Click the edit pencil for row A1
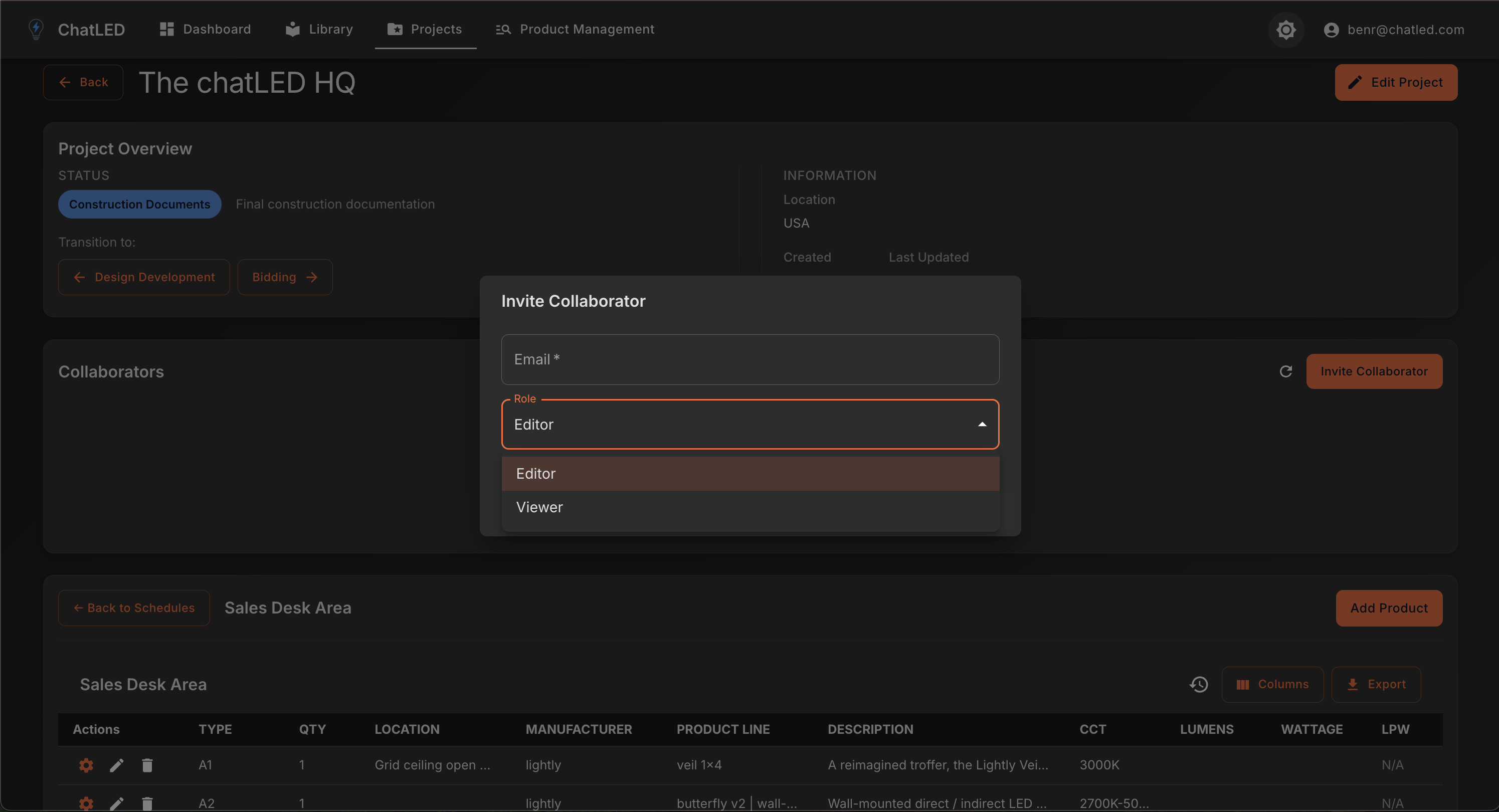Image resolution: width=1499 pixels, height=812 pixels. tap(116, 765)
